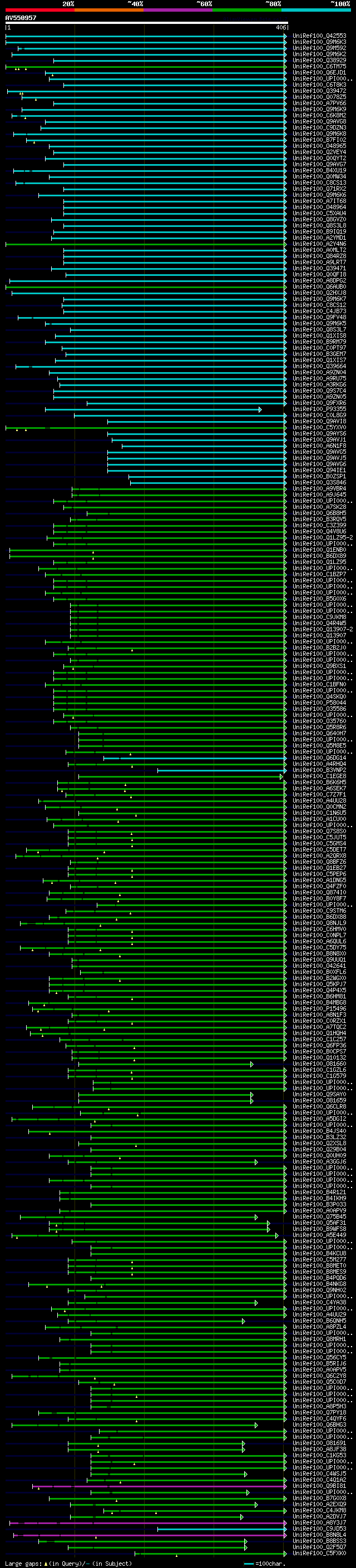Image resolution: width=356 pixels, height=1568 pixels.
Task: Select UniRef100_A2QRX8 label
Action: [x=319, y=856]
